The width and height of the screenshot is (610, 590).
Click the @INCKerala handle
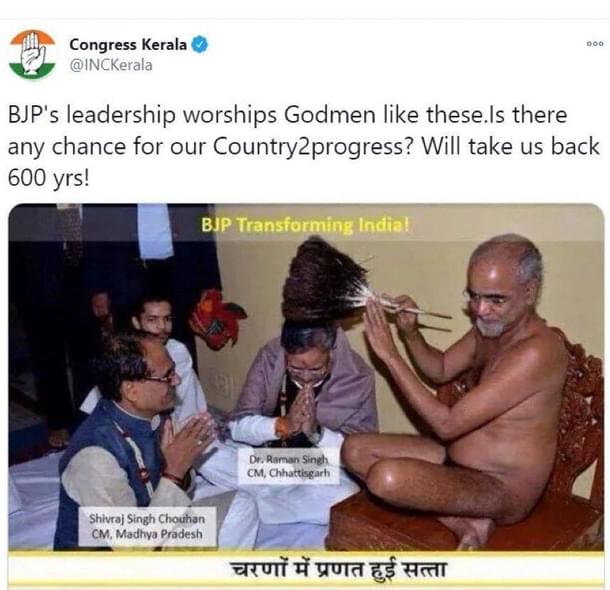[x=111, y=65]
